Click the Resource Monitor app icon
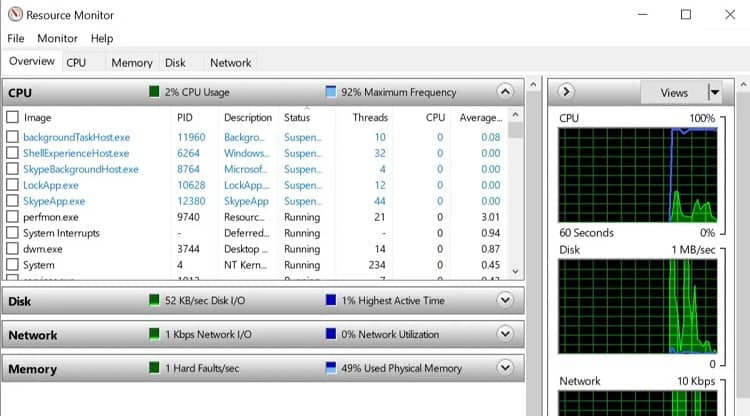The width and height of the screenshot is (750, 416). 15,15
